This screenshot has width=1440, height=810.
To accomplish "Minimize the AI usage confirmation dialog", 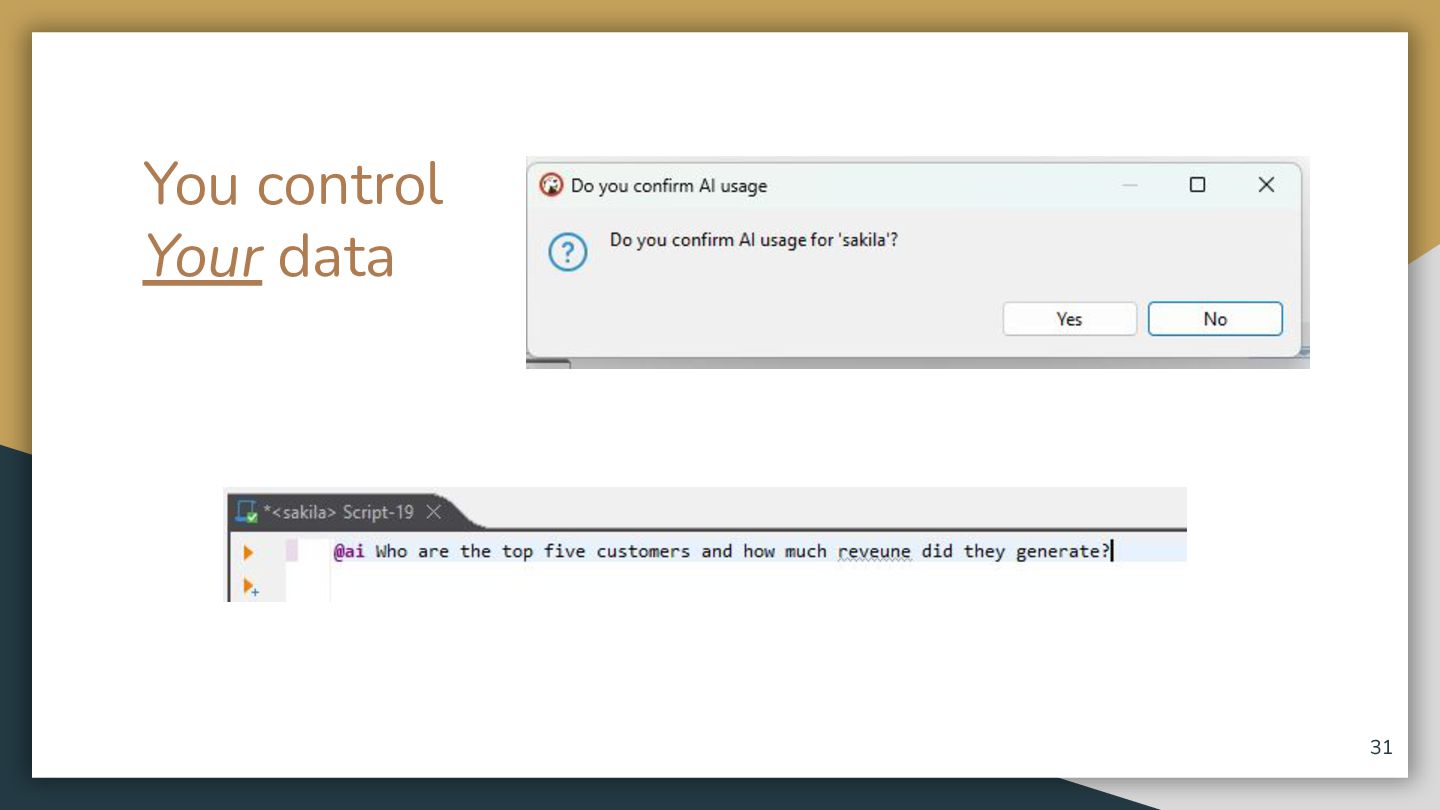I will [x=1130, y=185].
